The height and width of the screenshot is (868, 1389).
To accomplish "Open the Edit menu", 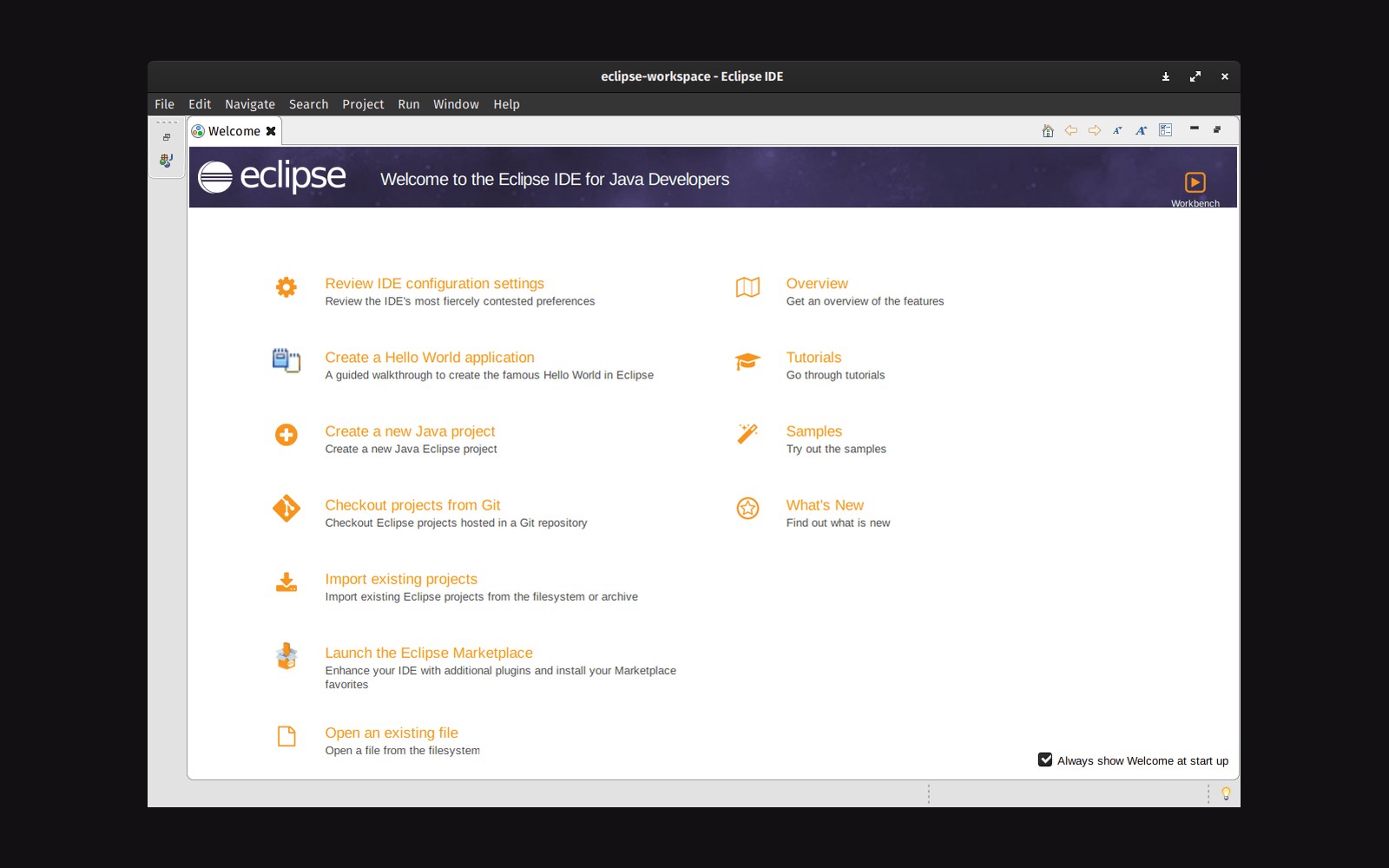I will (x=200, y=104).
